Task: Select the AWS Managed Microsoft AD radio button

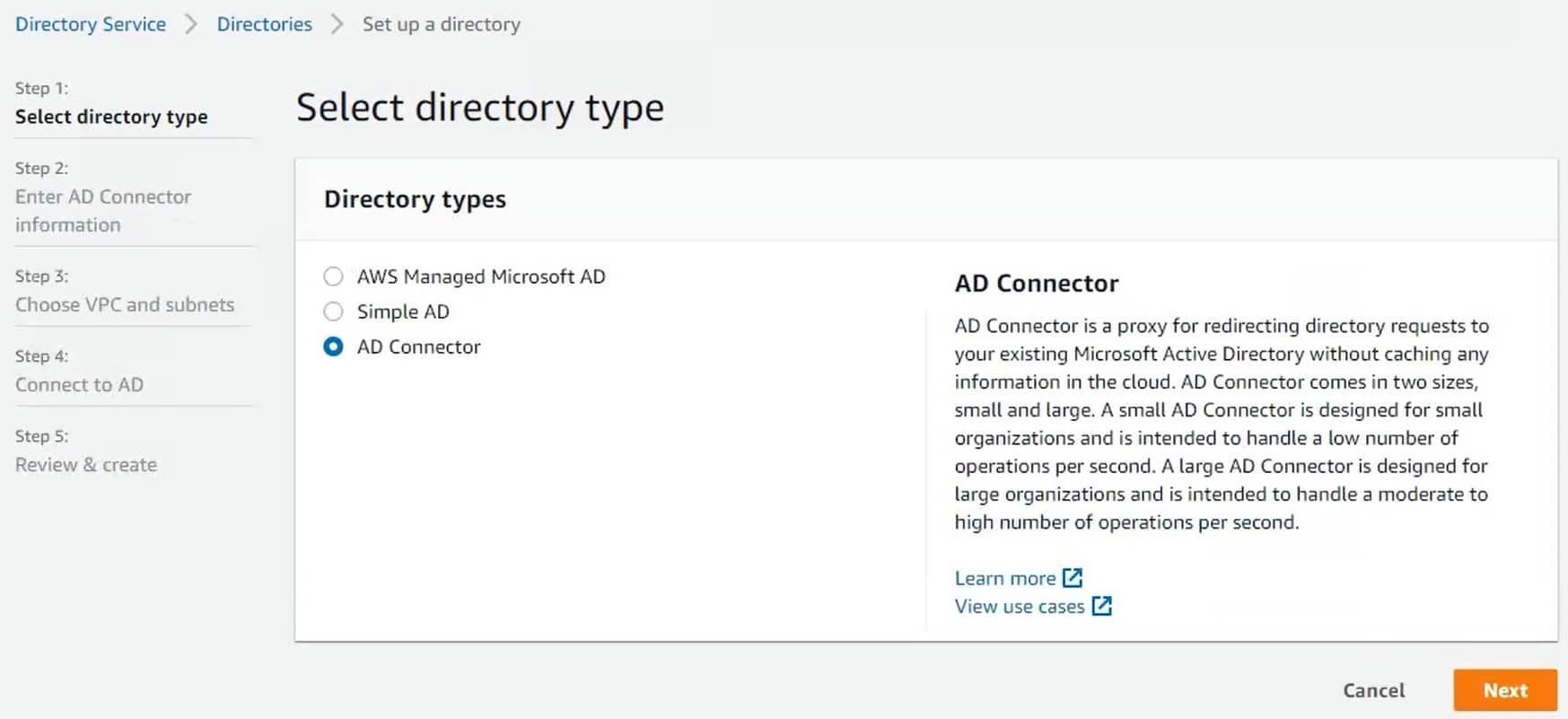Action: pos(333,276)
